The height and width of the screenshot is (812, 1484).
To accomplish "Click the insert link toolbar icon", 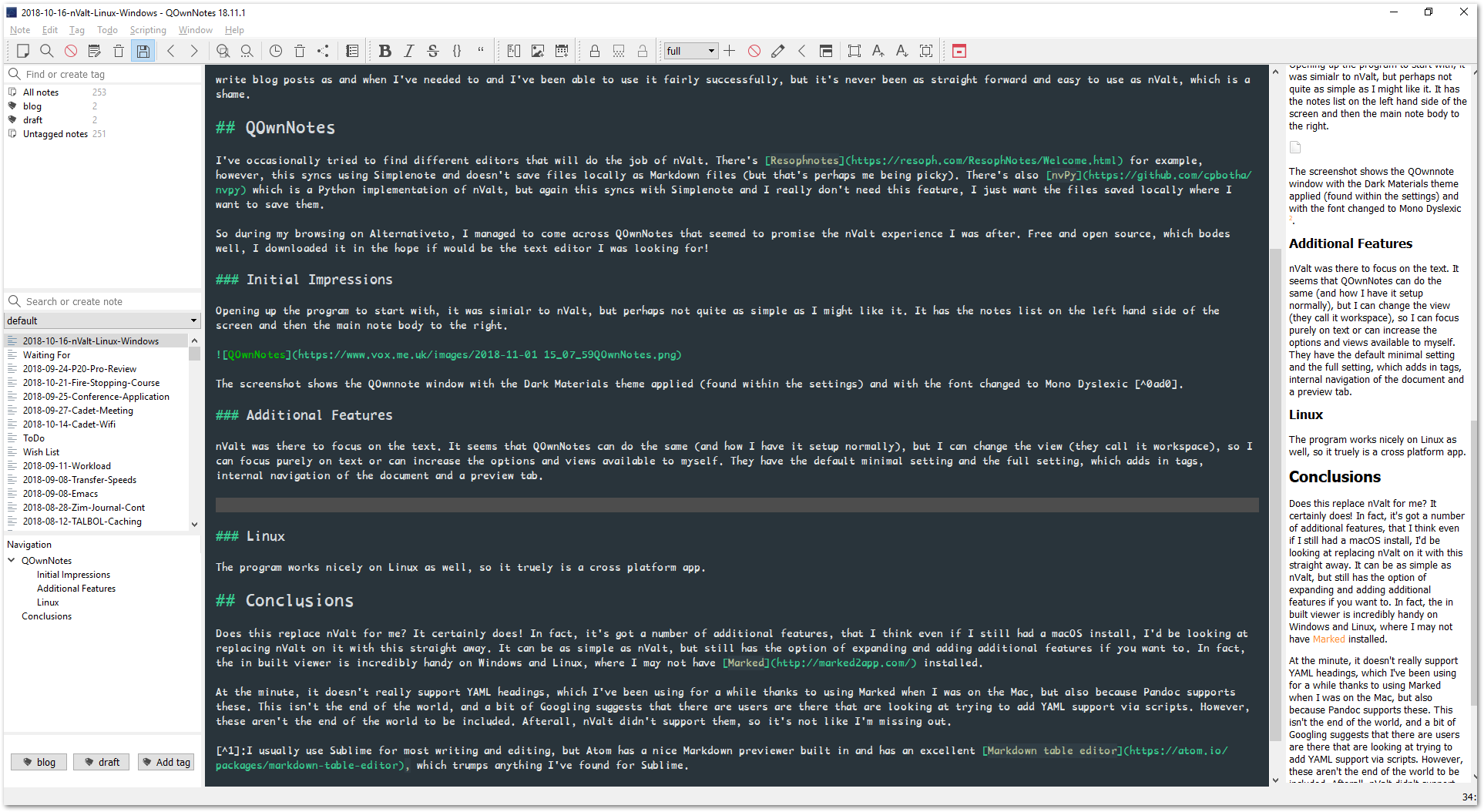I will (x=514, y=51).
